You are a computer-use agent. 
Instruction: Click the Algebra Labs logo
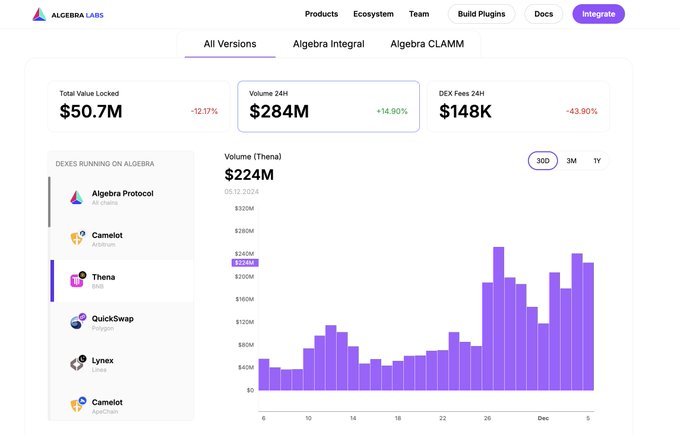tap(68, 15)
